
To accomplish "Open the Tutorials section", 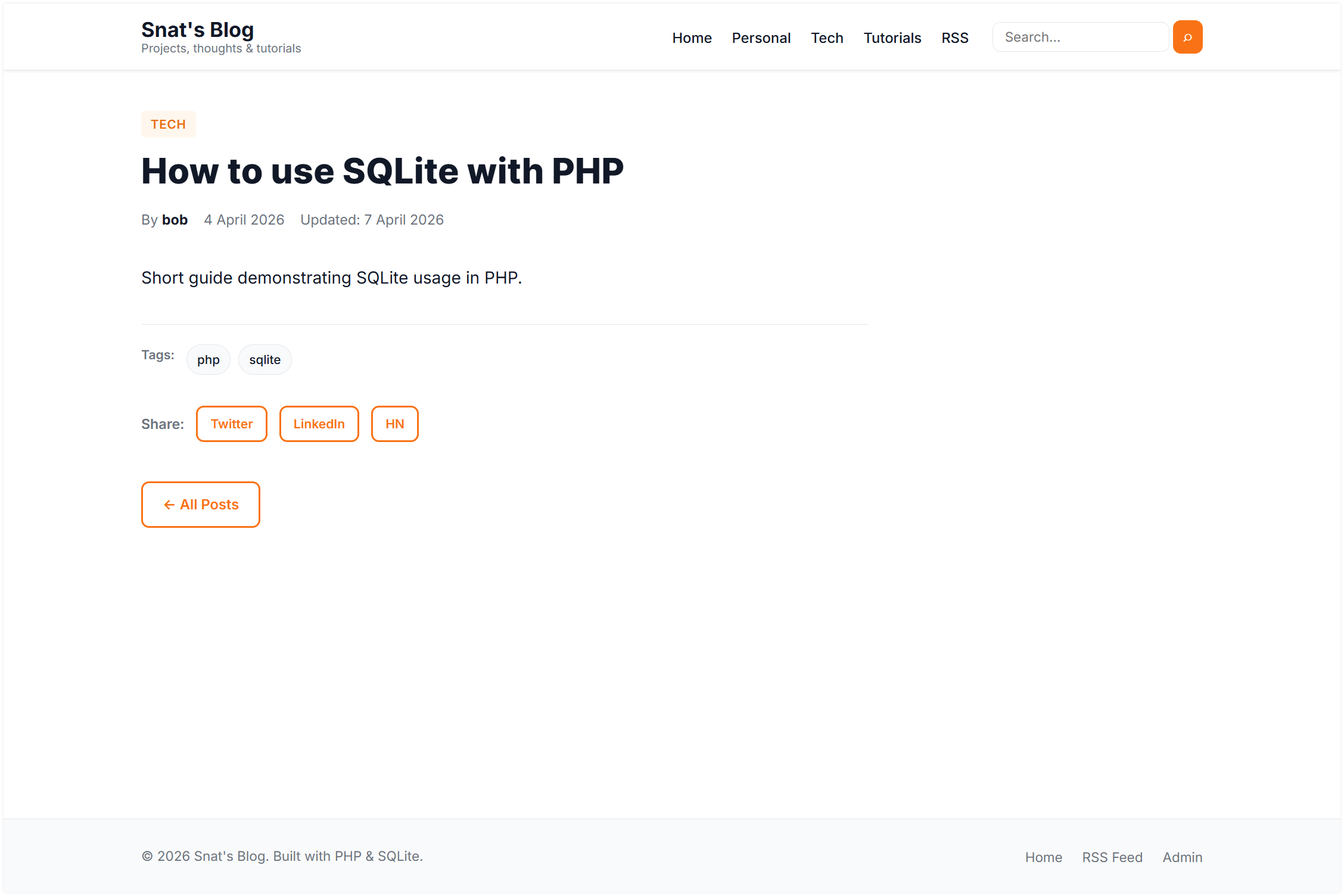I will coord(892,37).
